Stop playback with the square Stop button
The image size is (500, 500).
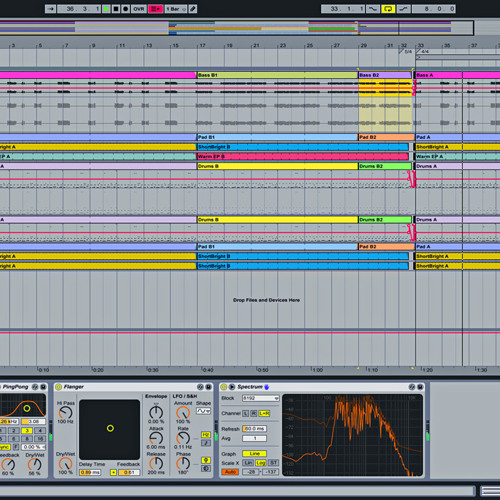pos(116,9)
